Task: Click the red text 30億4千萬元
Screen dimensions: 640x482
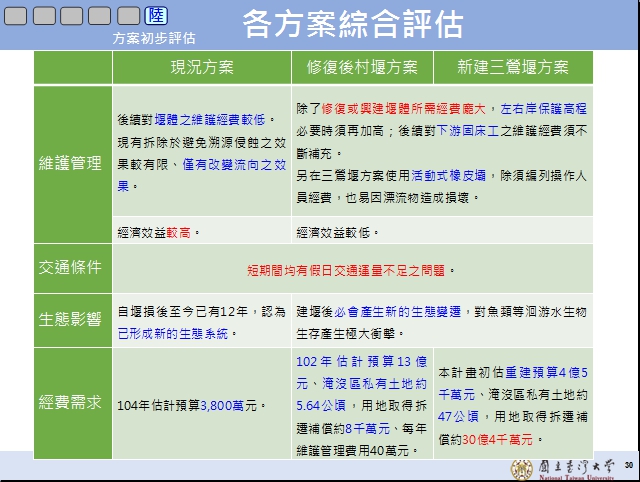Action: coord(498,440)
